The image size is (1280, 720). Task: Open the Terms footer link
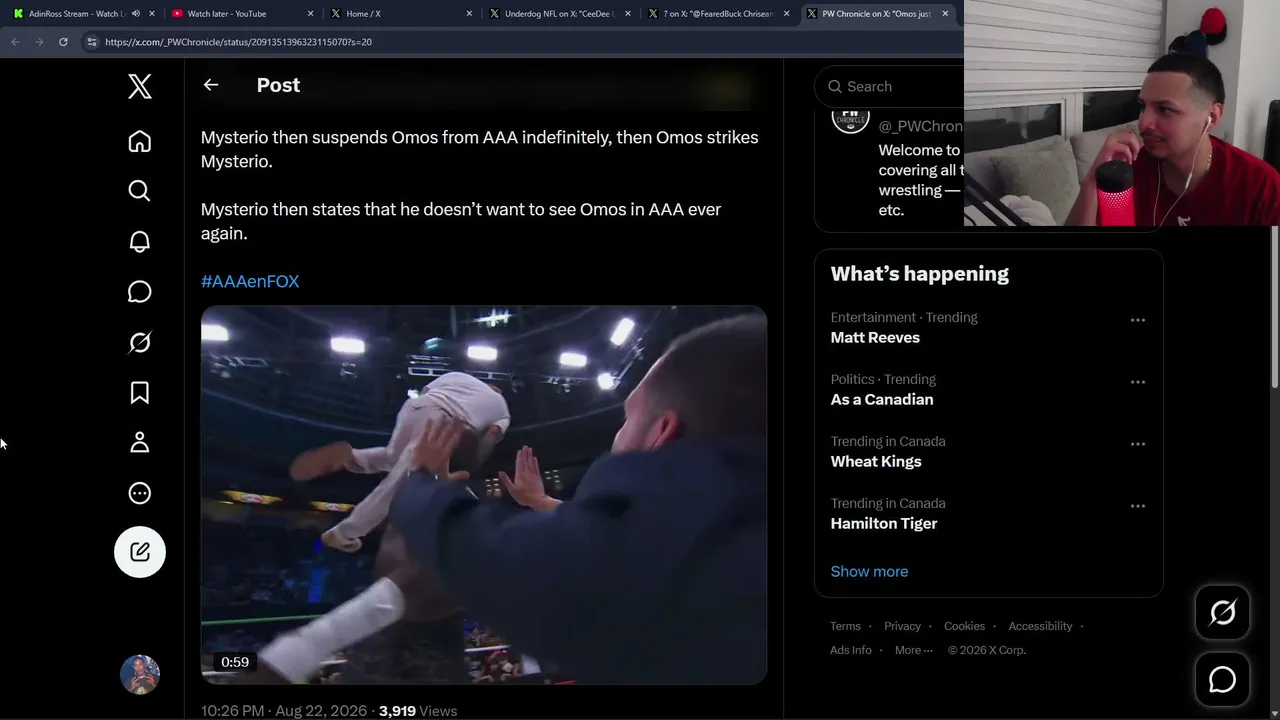pos(845,626)
